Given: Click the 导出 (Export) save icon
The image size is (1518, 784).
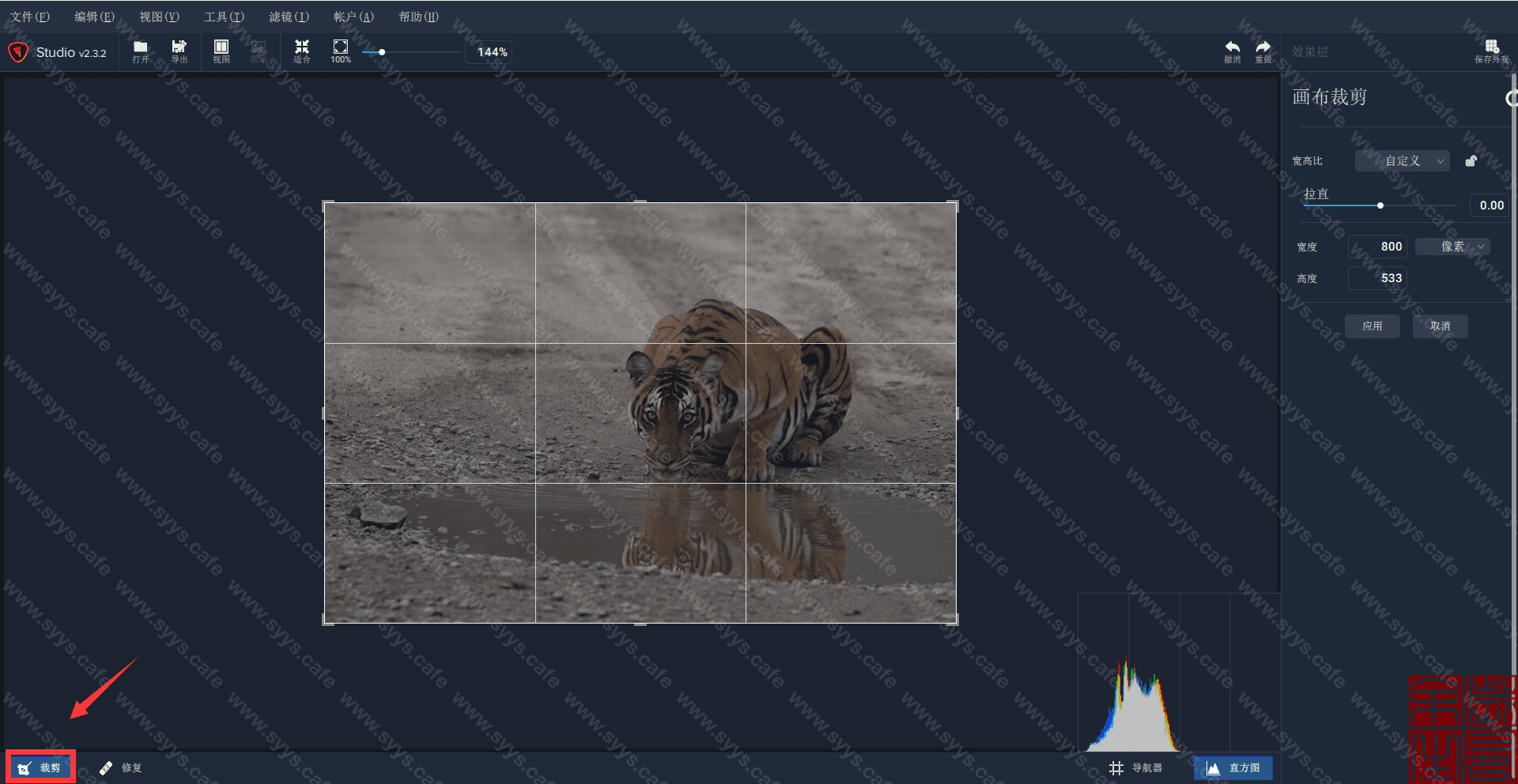Looking at the screenshot, I should point(179,51).
